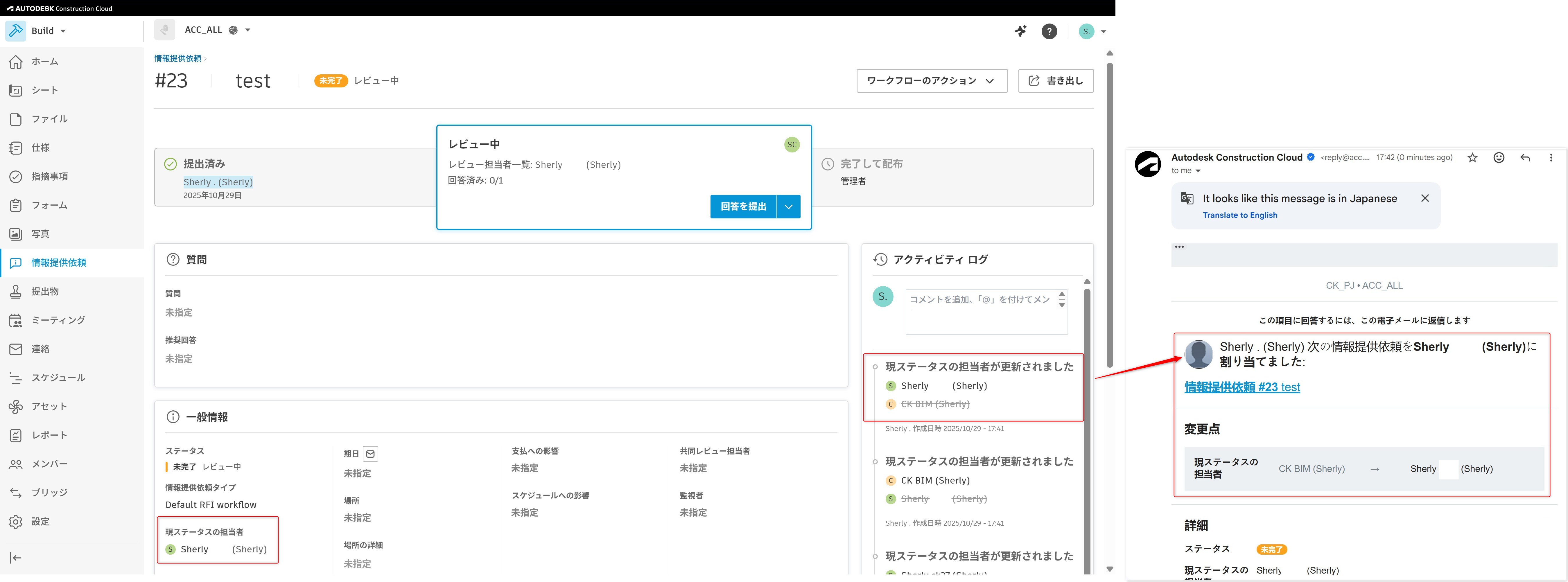Star the Autodesk Construction Cloud email
Image resolution: width=1568 pixels, height=582 pixels.
pos(1472,158)
